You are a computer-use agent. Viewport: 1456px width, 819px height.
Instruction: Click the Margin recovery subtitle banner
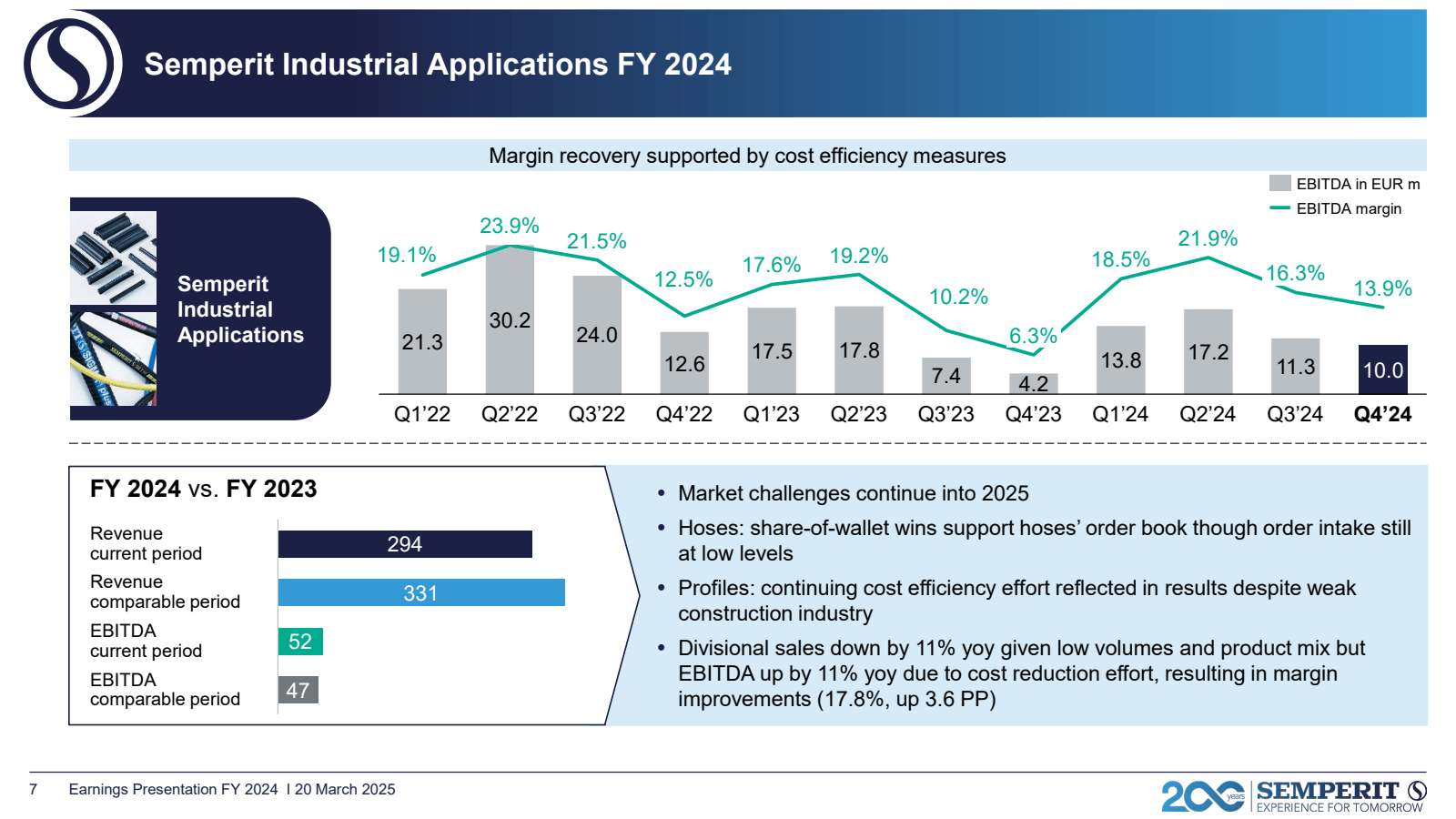tap(747, 156)
